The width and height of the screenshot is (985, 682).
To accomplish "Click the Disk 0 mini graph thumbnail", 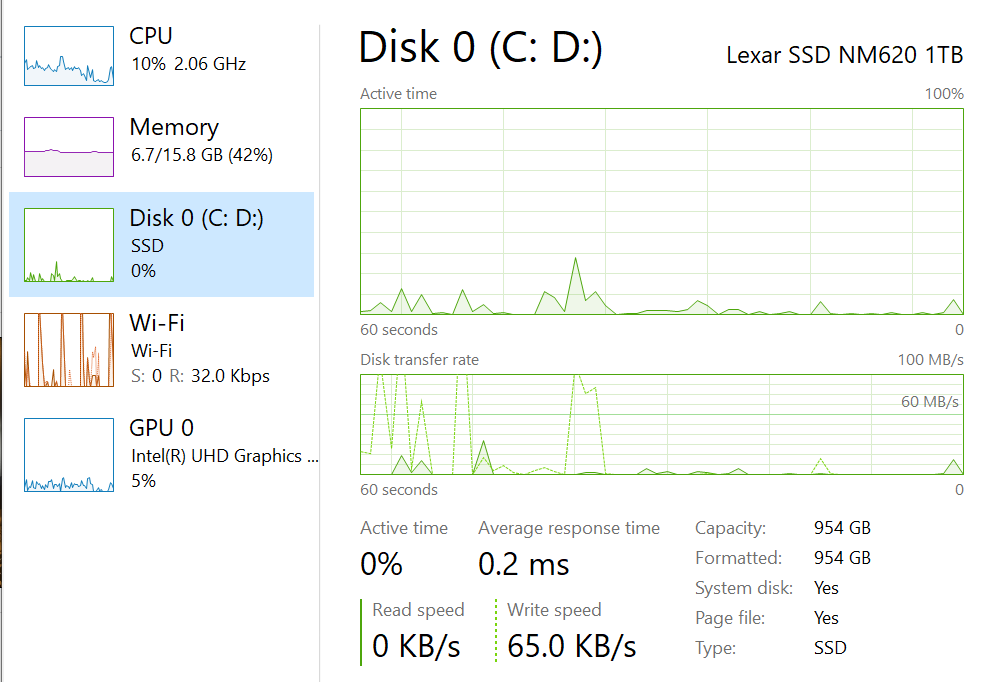I will (x=69, y=245).
